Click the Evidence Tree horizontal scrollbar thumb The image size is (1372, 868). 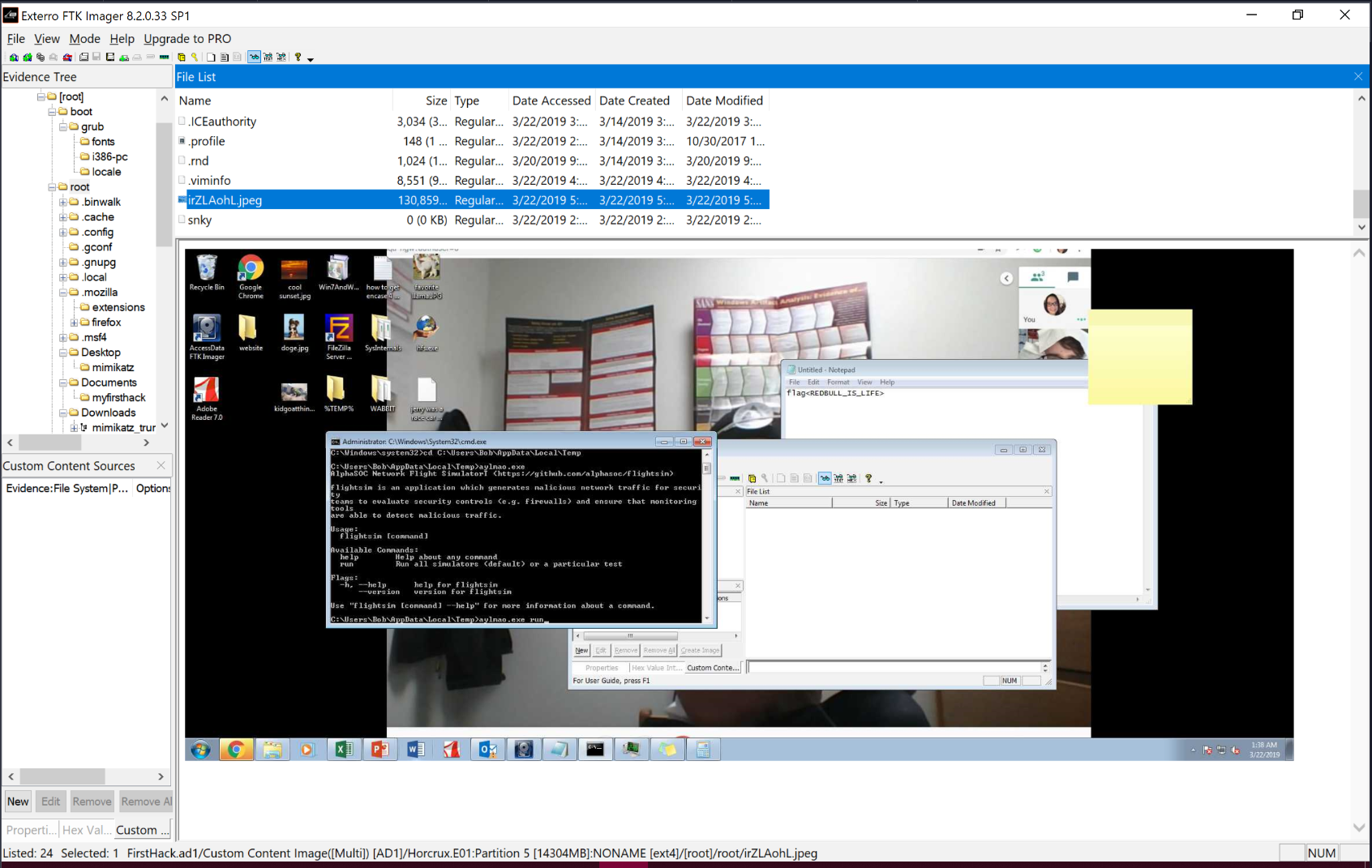click(x=49, y=443)
